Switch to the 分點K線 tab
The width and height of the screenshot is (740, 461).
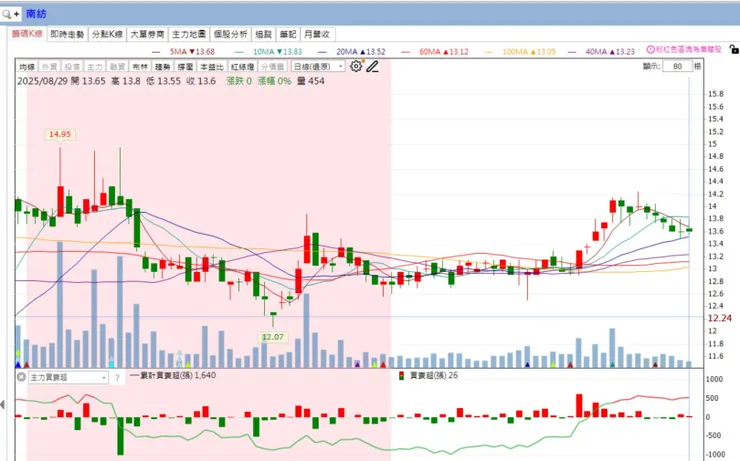point(108,34)
